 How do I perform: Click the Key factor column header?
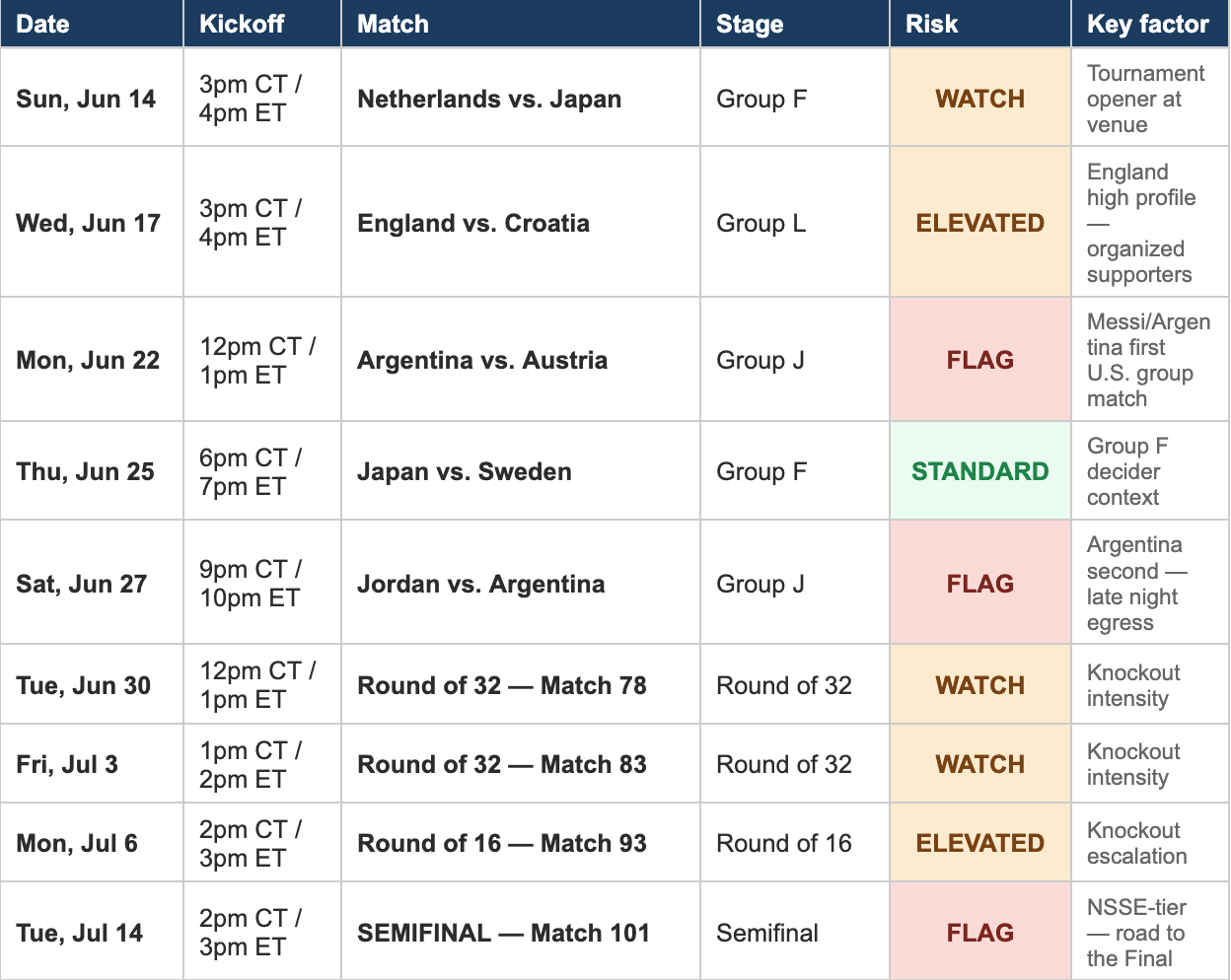tap(1150, 24)
